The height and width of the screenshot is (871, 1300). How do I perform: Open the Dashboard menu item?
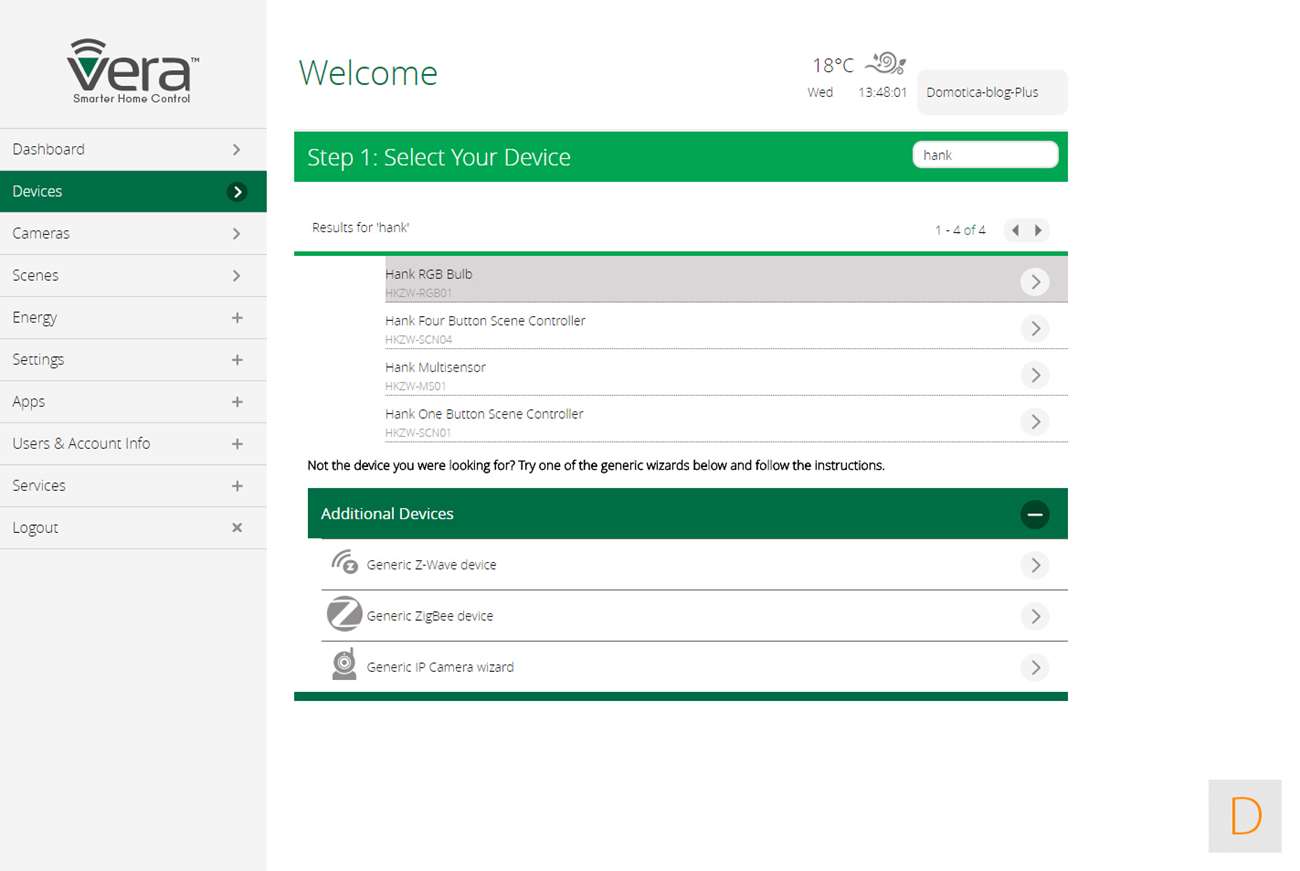coord(133,149)
